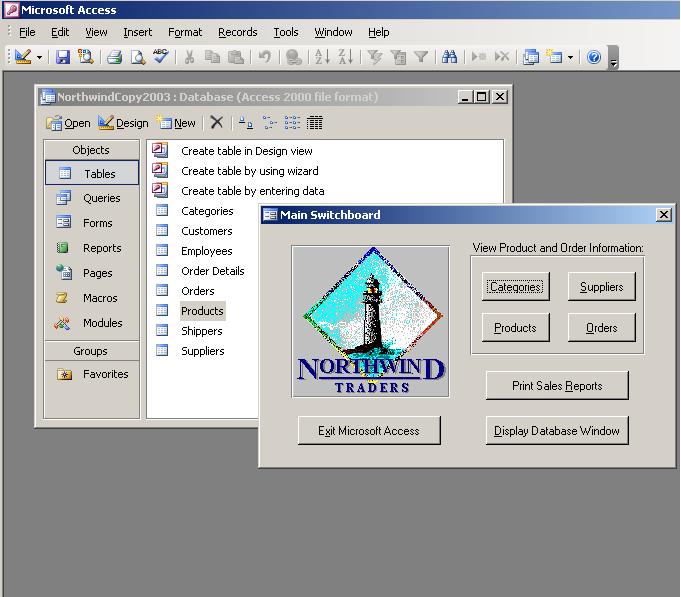This screenshot has height=597, width=681.
Task: Run the Spelling check toolbar icon
Action: (161, 58)
